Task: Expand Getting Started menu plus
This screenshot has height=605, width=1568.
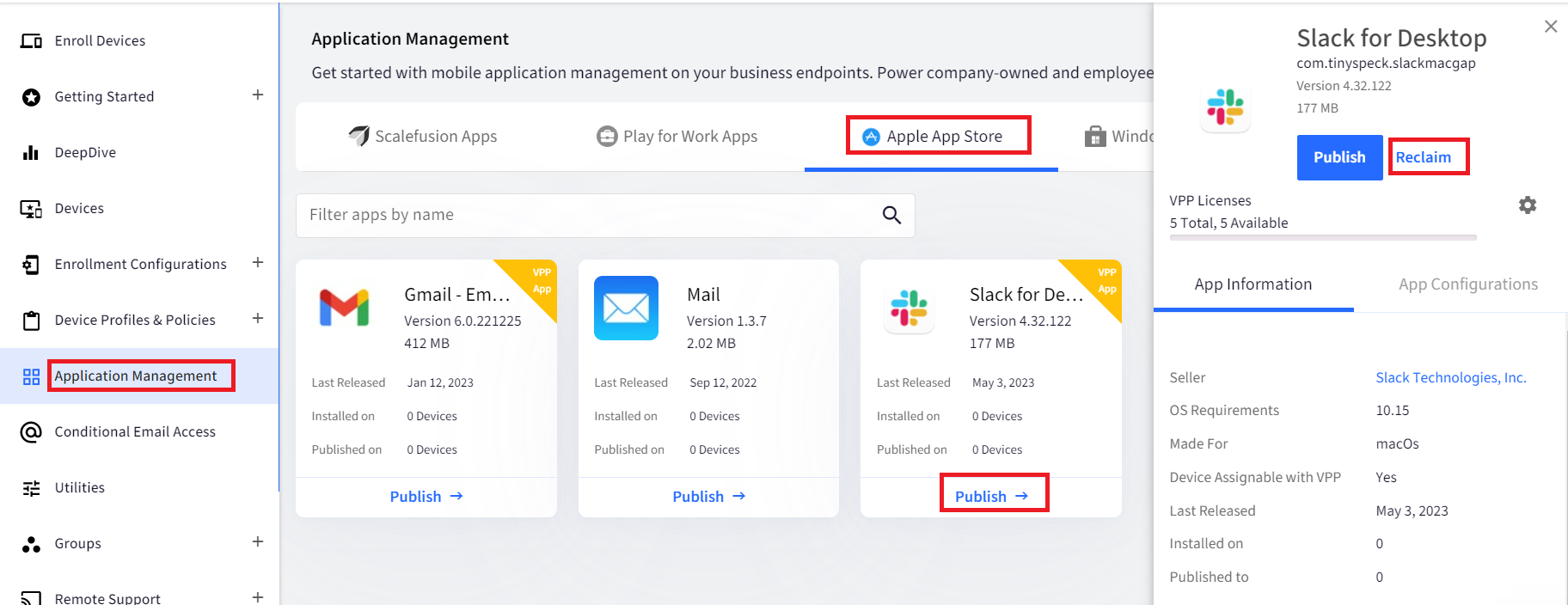Action: [x=257, y=95]
